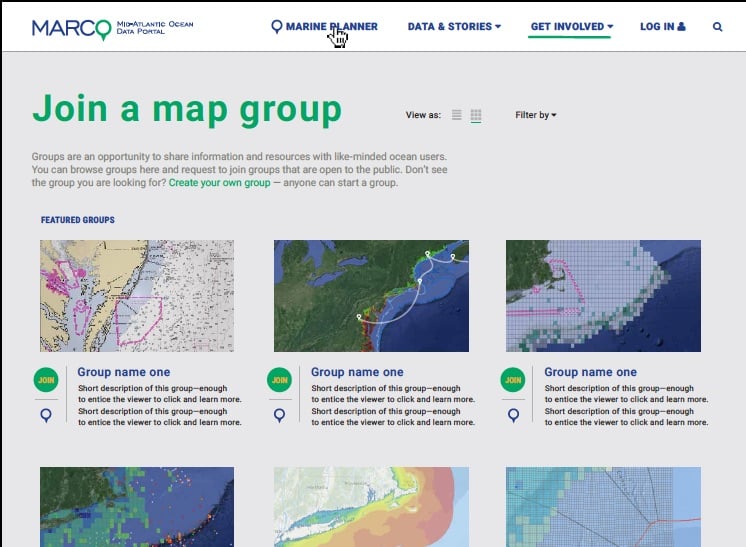The image size is (746, 547).
Task: Expand the Data & Stories menu
Action: pos(454,27)
